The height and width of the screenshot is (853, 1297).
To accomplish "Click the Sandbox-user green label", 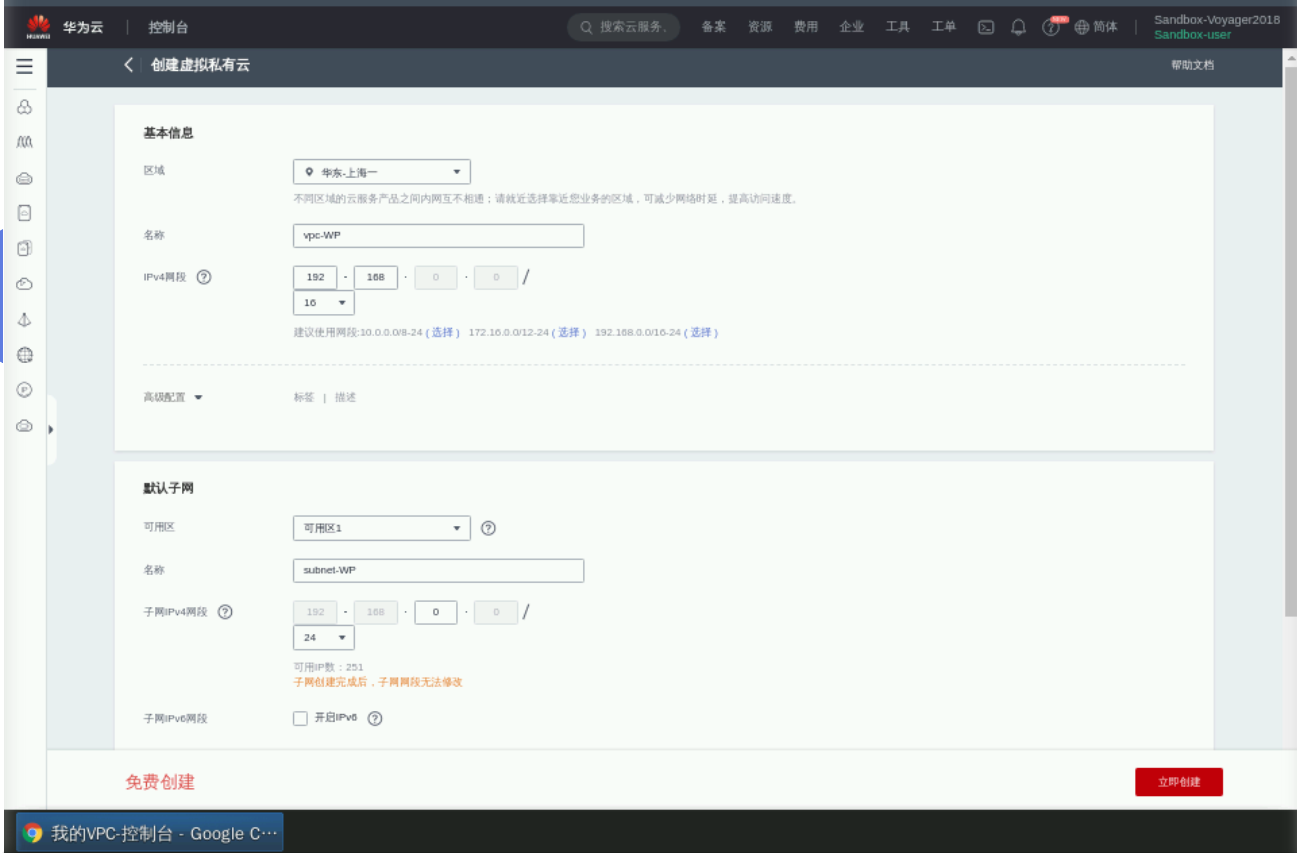I will coord(1192,35).
